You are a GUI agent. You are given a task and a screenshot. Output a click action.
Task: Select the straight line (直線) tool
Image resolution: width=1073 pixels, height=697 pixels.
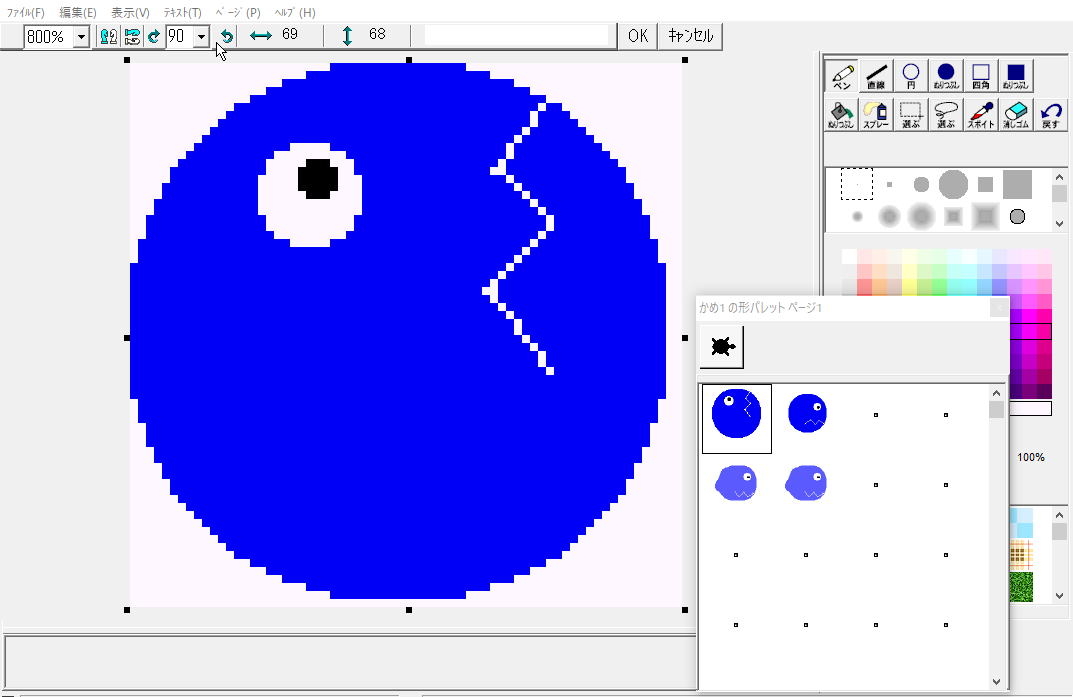(877, 75)
